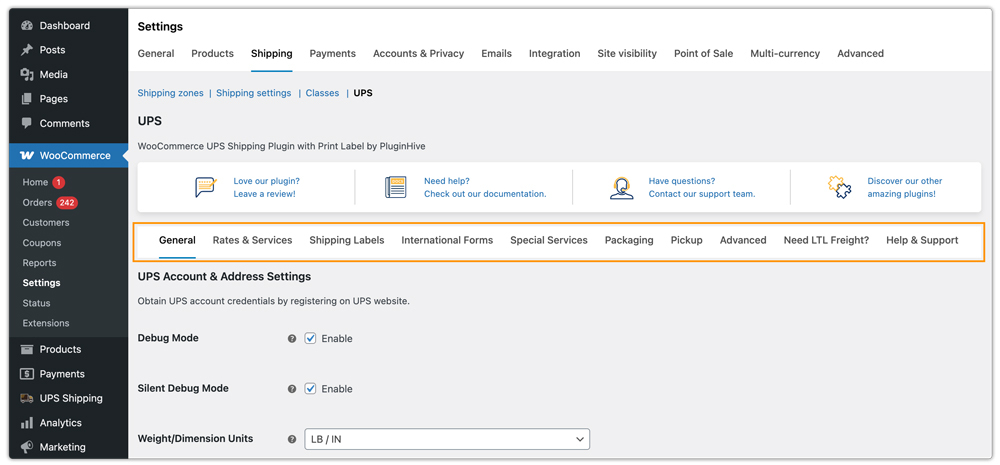Disable the Debug Mode checkbox
This screenshot has height=465, width=1000.
pos(311,338)
